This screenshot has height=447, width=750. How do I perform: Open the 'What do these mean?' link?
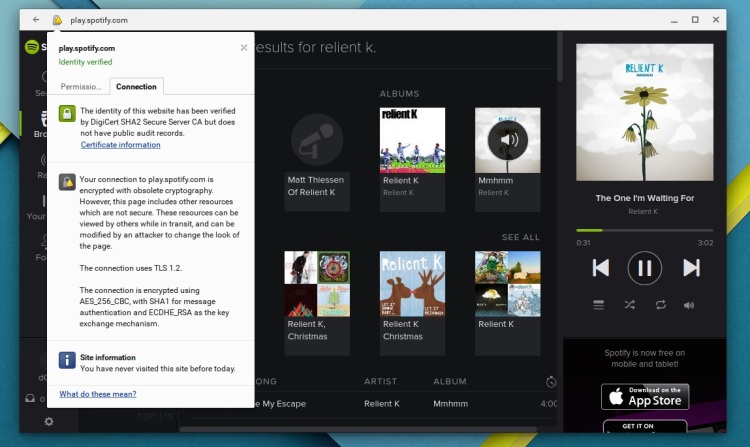pos(98,394)
